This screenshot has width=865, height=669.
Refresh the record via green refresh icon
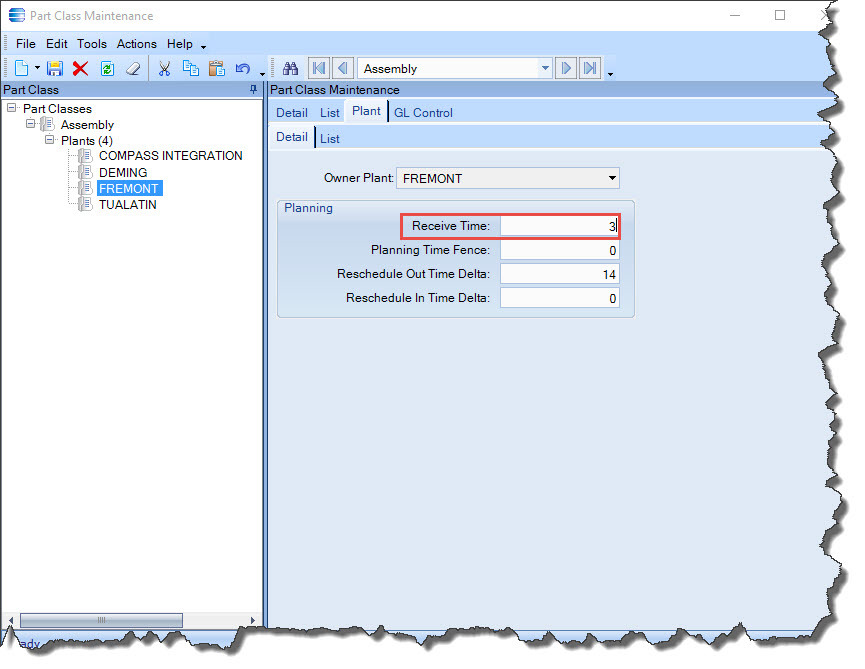click(108, 68)
